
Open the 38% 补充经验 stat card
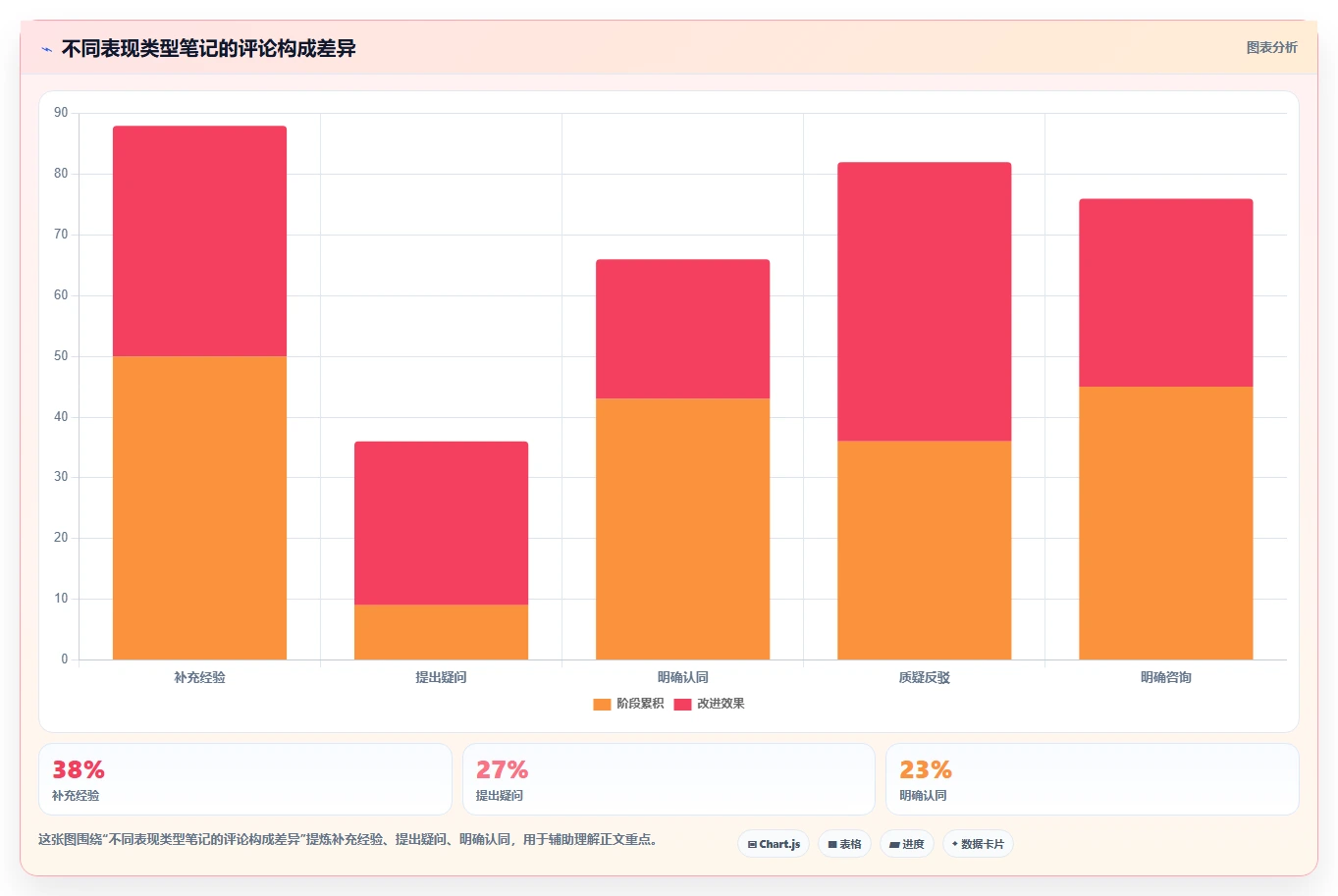point(245,779)
